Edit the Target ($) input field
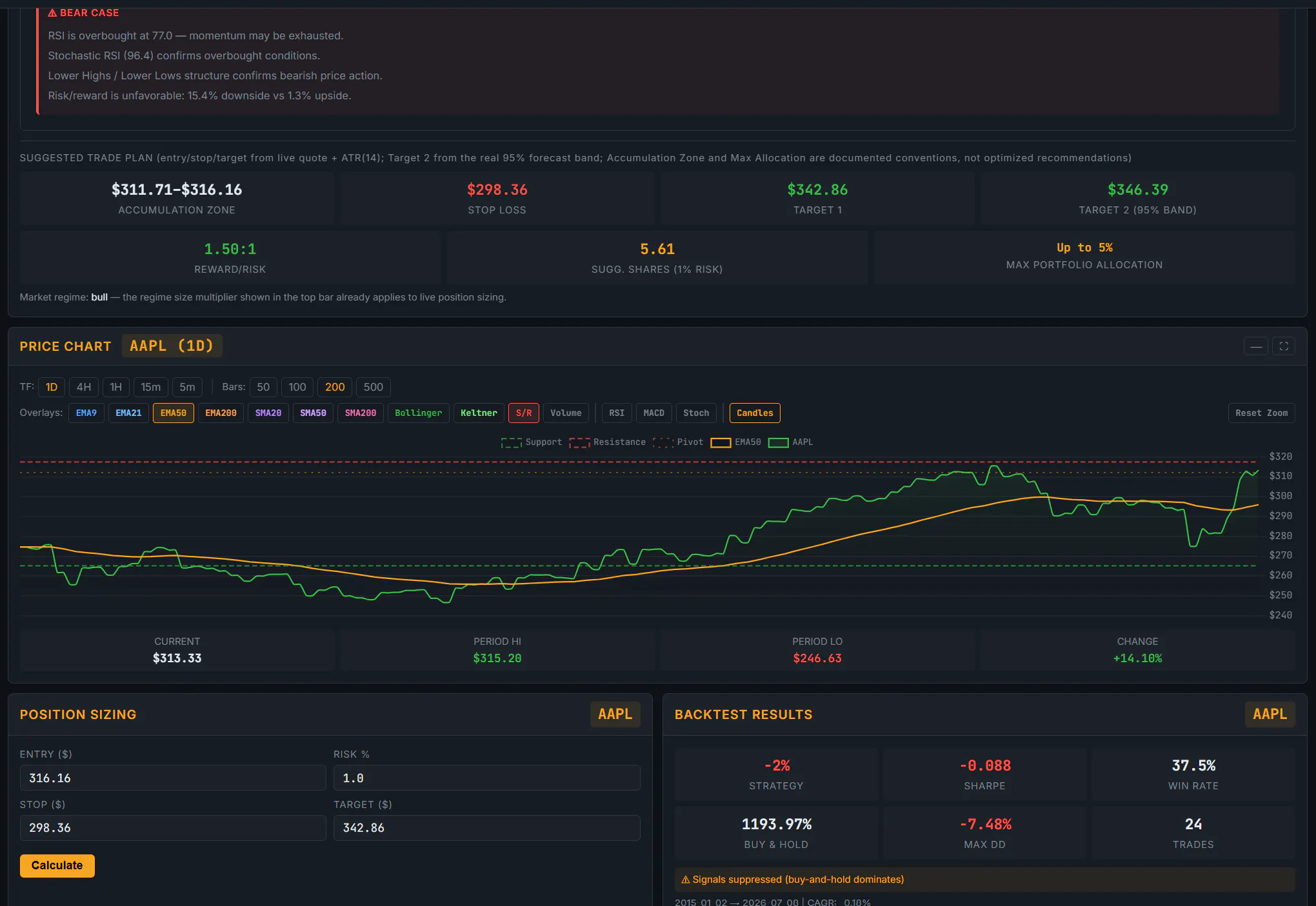The width and height of the screenshot is (1316, 906). (487, 827)
